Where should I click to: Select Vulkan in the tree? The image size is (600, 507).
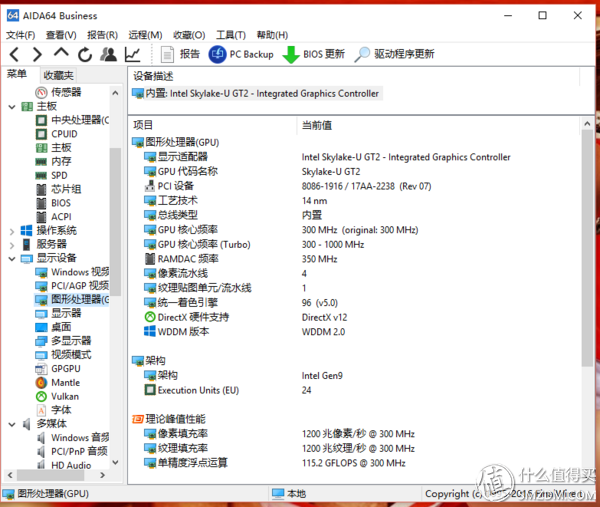coord(64,396)
